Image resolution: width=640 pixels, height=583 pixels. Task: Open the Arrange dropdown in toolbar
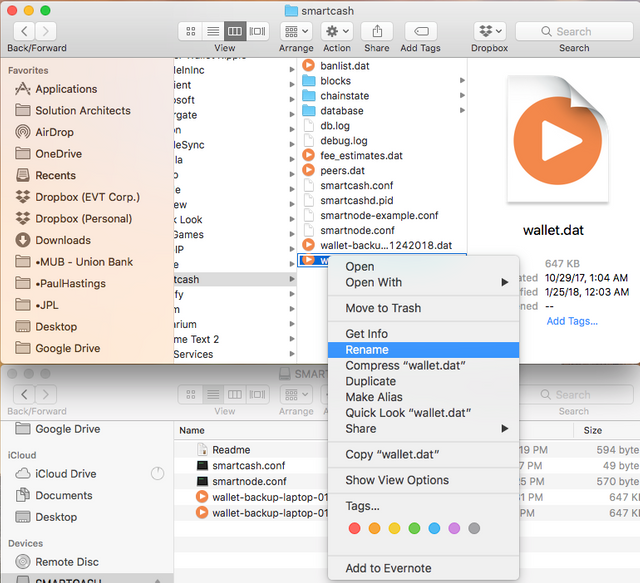click(296, 32)
